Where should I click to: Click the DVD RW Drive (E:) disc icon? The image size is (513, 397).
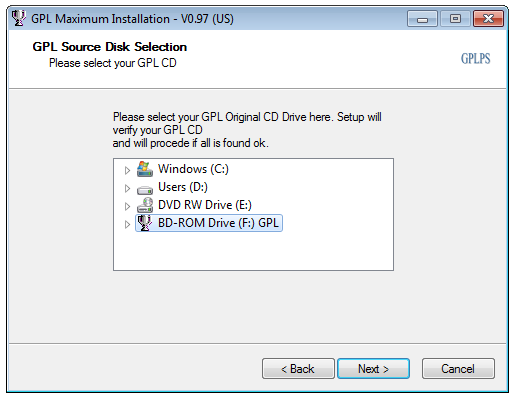tap(145, 205)
